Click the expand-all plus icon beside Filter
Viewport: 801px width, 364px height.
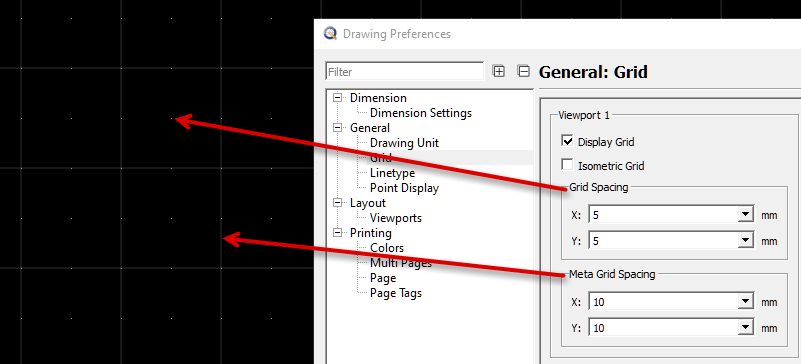pos(499,71)
